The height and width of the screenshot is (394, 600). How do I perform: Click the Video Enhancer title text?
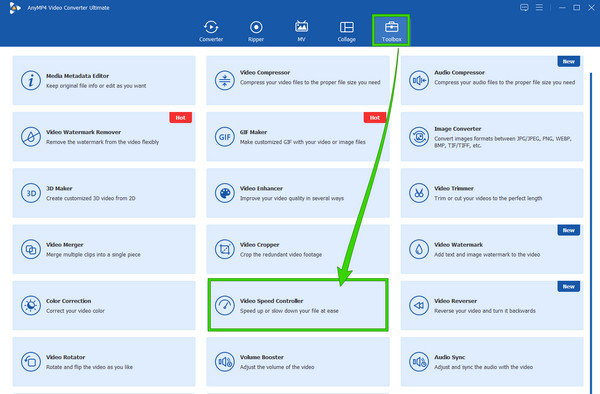point(261,188)
